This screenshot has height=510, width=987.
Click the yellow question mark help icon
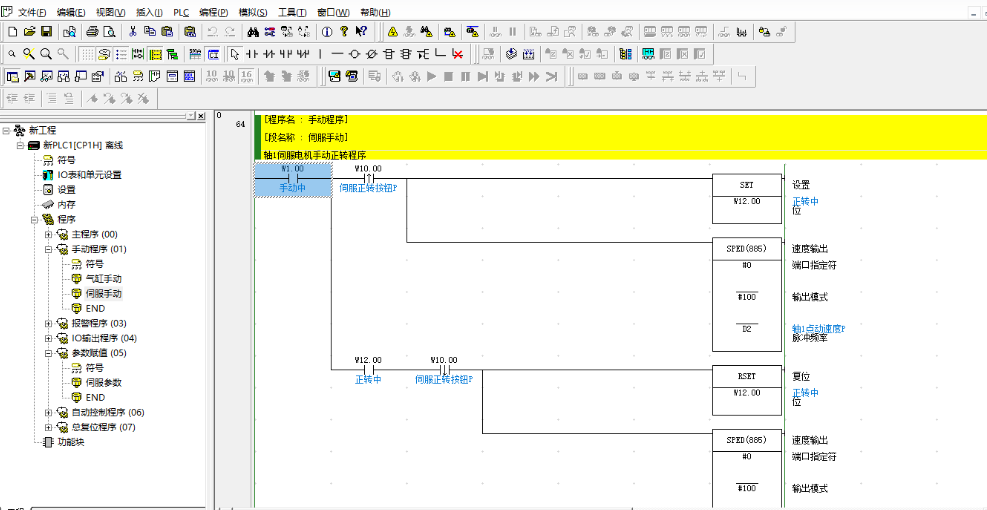343,32
